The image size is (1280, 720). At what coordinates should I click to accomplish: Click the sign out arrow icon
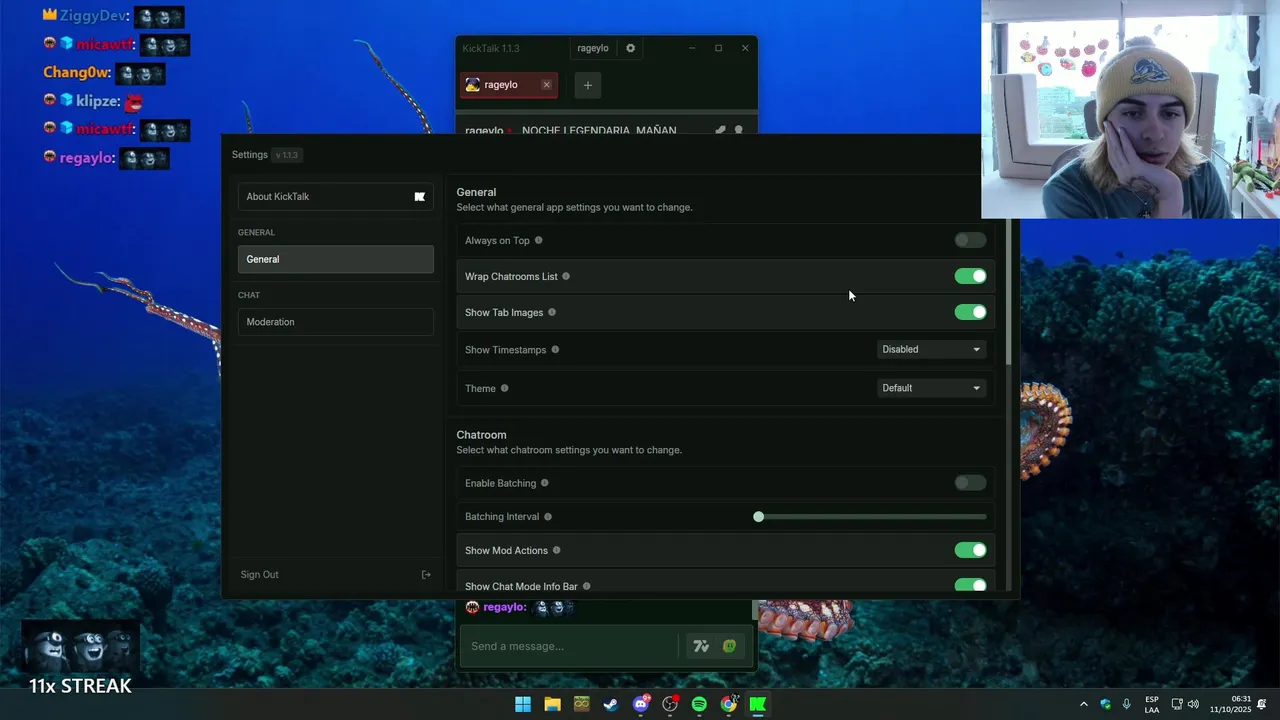426,575
